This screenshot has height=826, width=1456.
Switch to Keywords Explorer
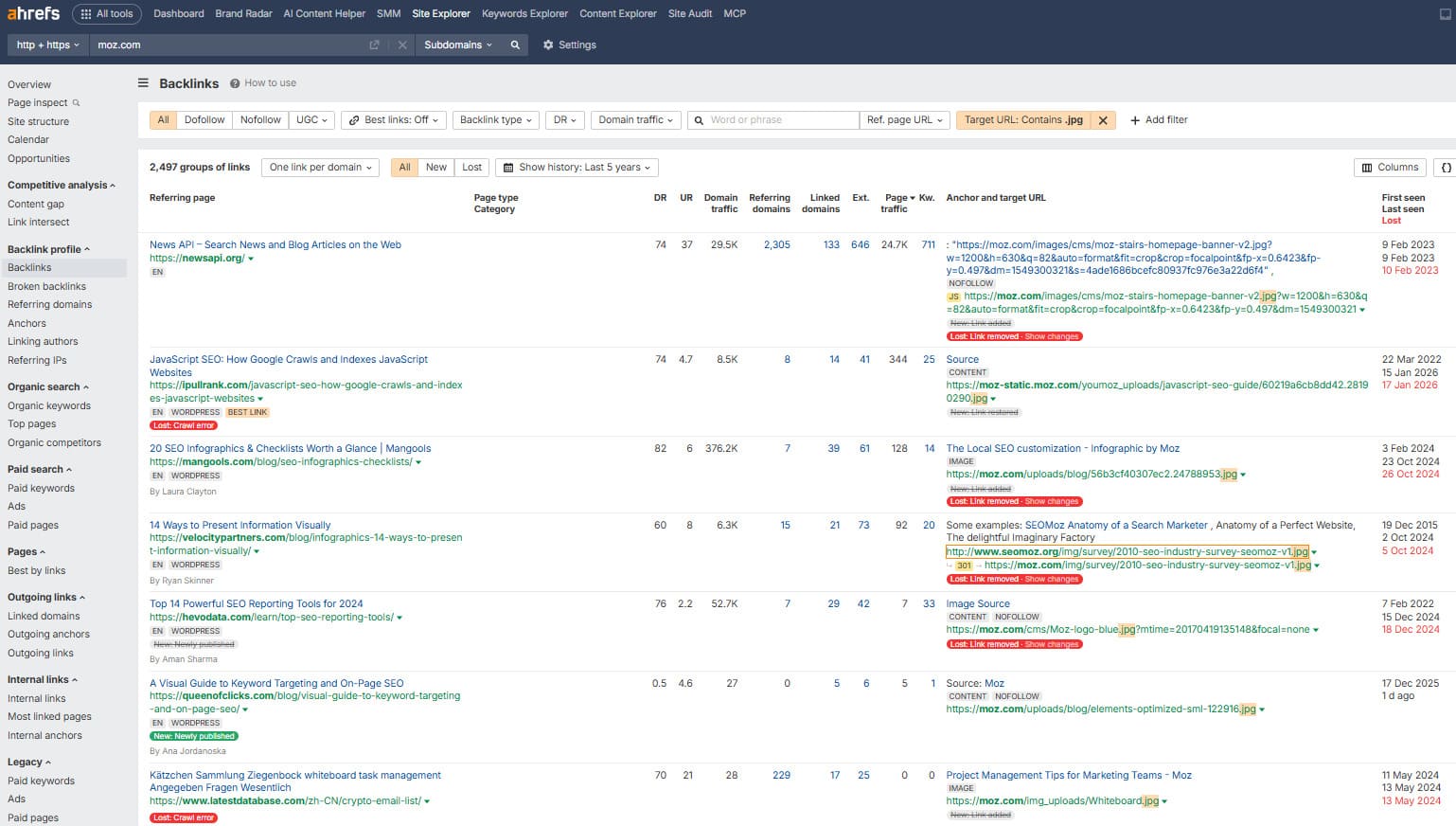(524, 13)
